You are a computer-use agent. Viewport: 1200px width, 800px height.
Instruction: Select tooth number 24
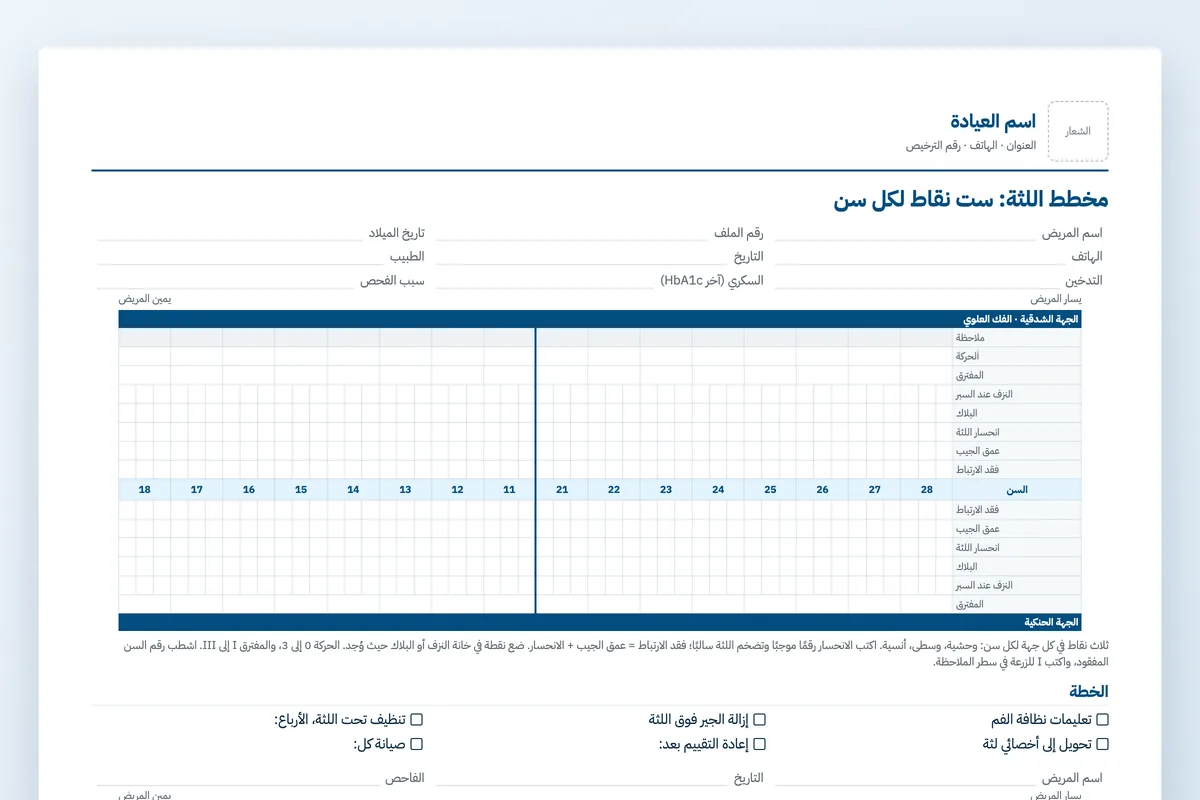click(718, 490)
